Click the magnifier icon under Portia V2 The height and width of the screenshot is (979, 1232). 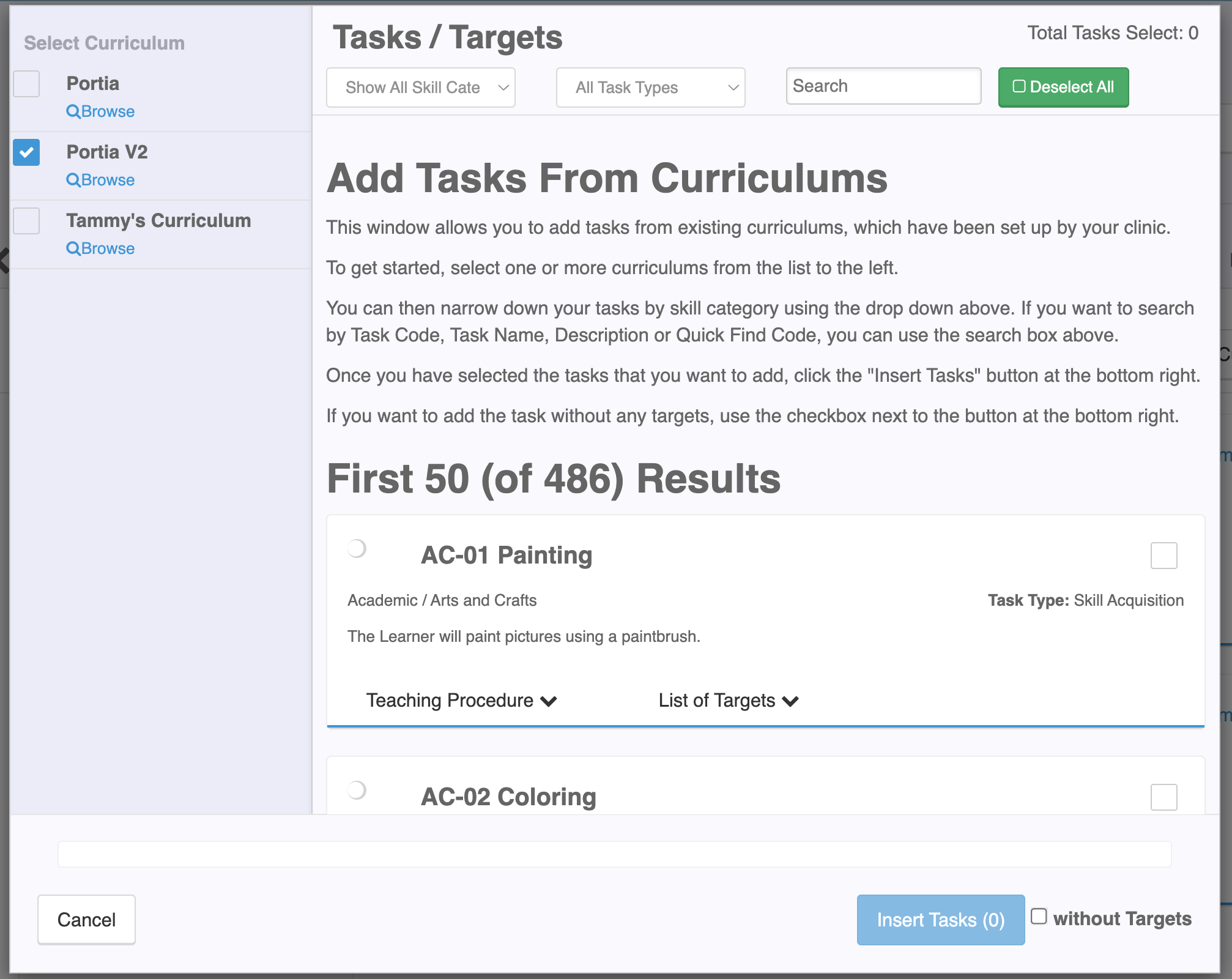point(73,180)
